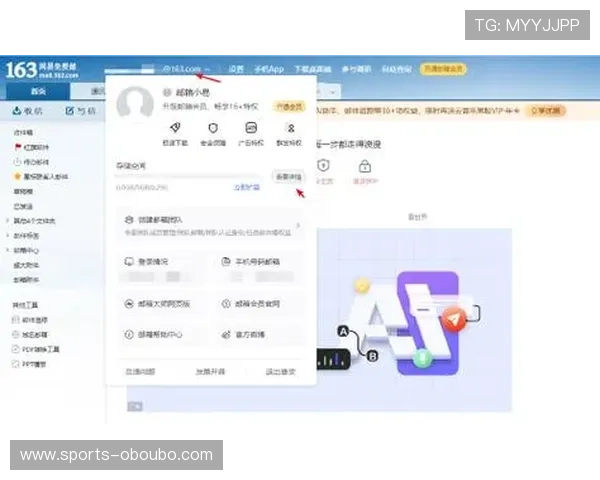Open the mailbox help center info icon
The height and width of the screenshot is (480, 600).
129,335
